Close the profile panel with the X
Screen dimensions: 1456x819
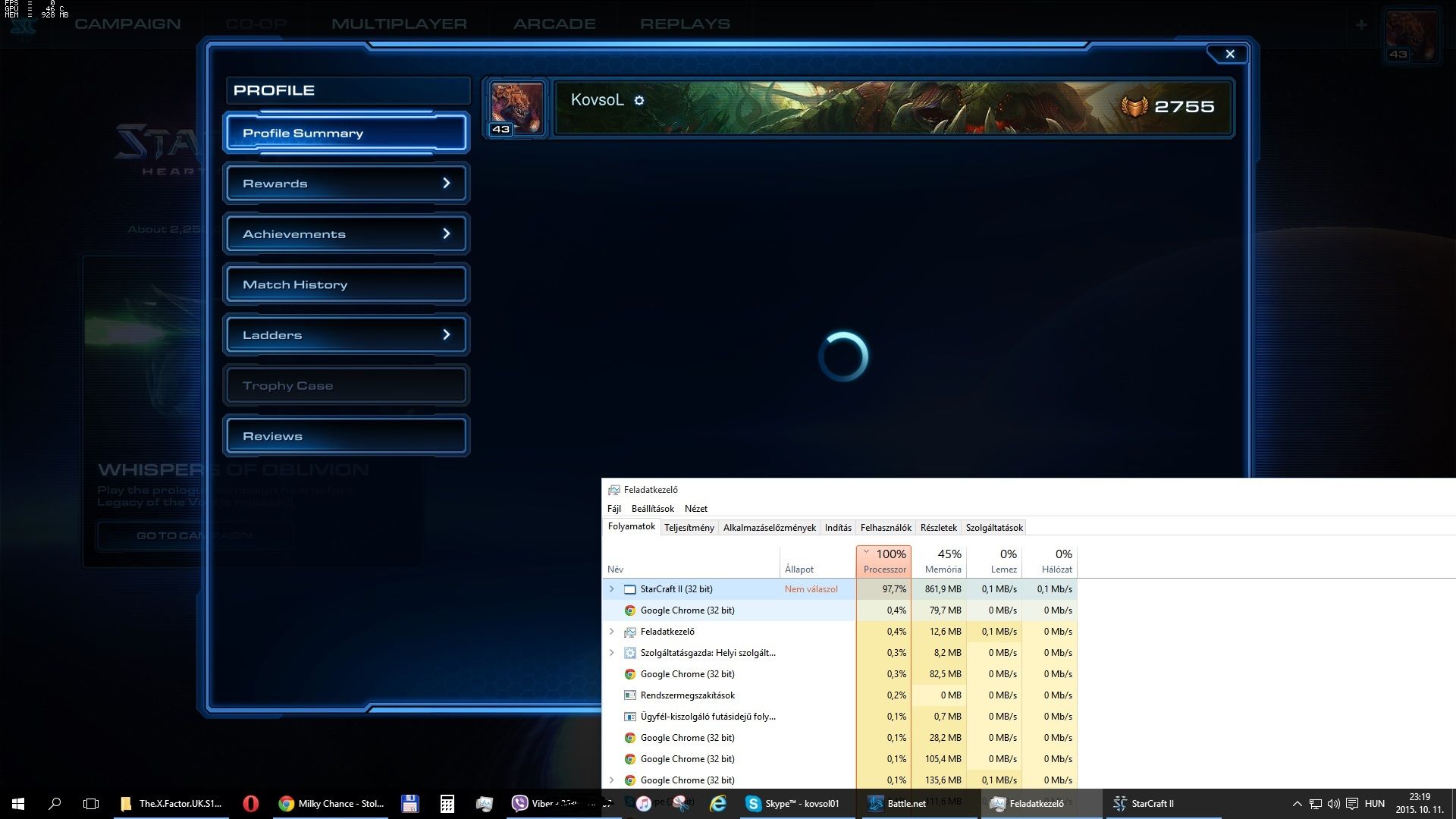coord(1229,54)
